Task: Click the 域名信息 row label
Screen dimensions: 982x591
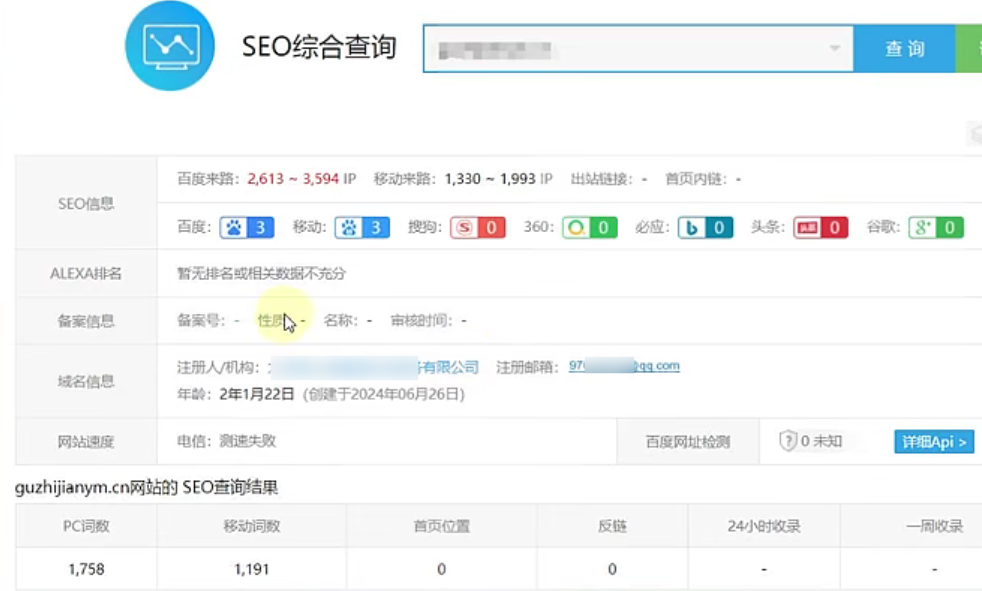Action: click(x=86, y=381)
